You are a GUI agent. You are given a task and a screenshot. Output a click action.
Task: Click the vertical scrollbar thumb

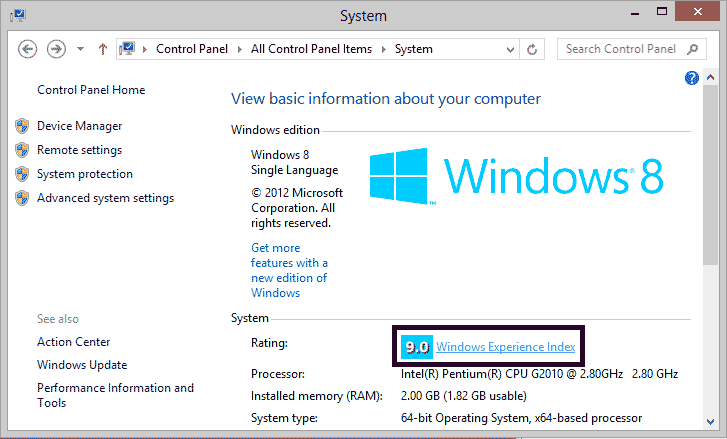[x=710, y=175]
